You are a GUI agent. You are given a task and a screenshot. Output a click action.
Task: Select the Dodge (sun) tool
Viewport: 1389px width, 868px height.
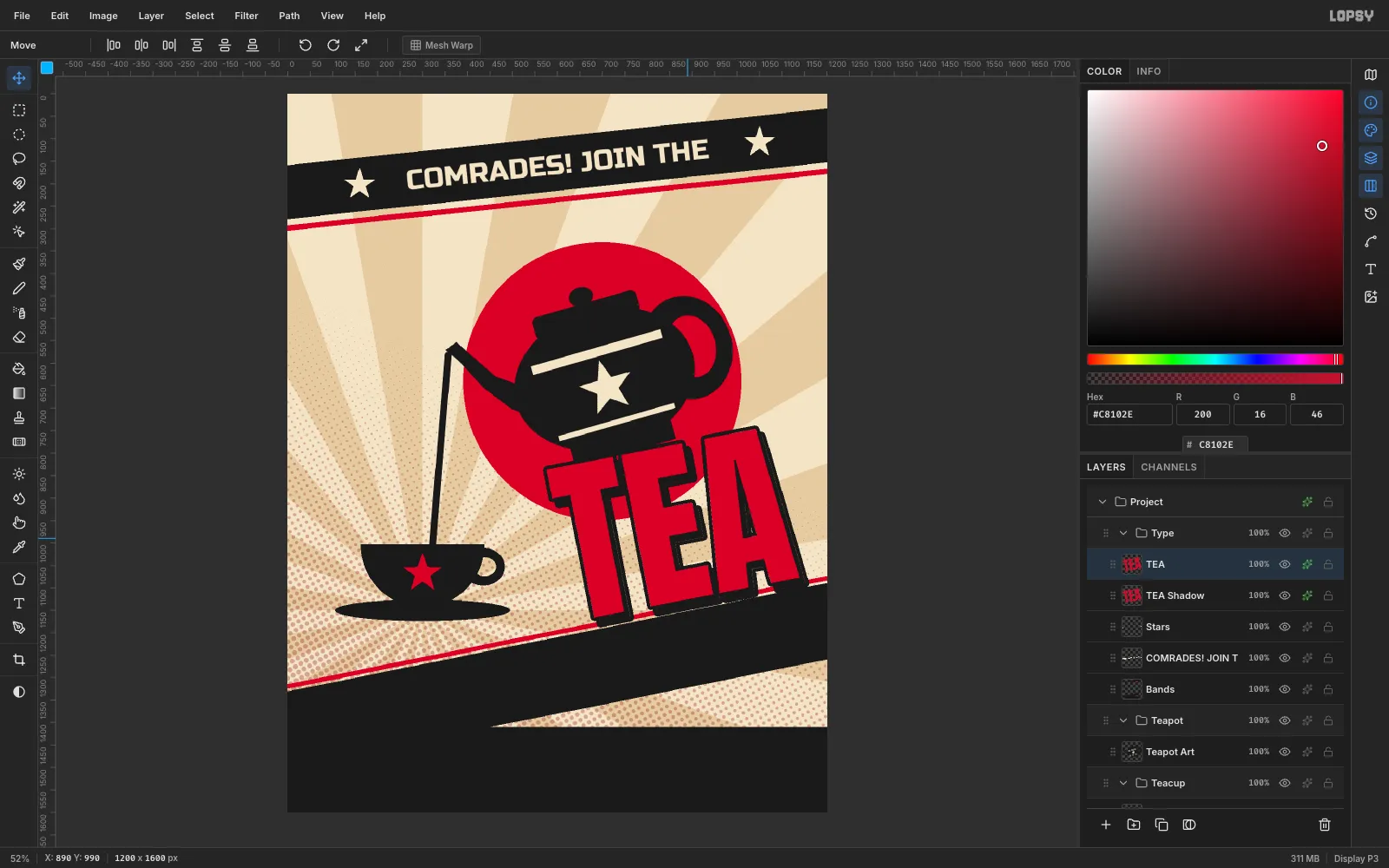[19, 474]
